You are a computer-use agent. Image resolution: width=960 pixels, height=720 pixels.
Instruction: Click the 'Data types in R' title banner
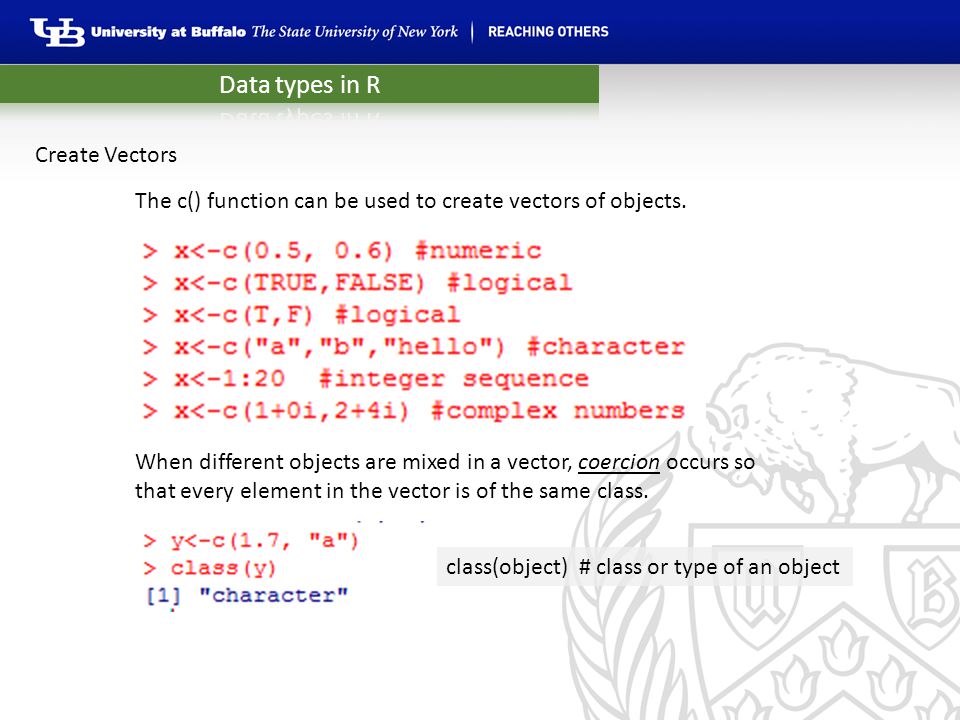pos(299,84)
